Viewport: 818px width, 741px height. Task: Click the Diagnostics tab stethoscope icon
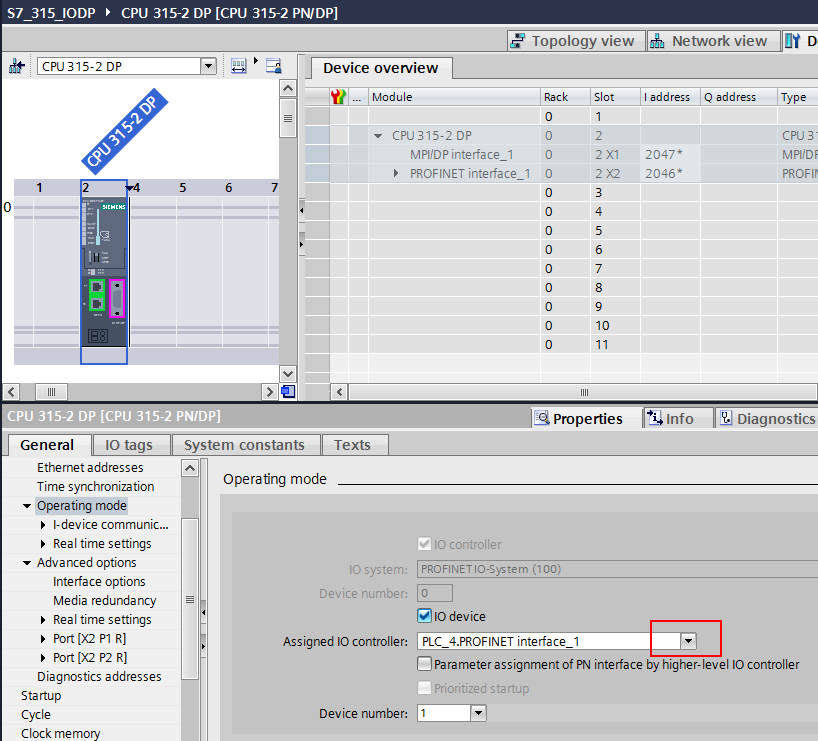[x=726, y=418]
